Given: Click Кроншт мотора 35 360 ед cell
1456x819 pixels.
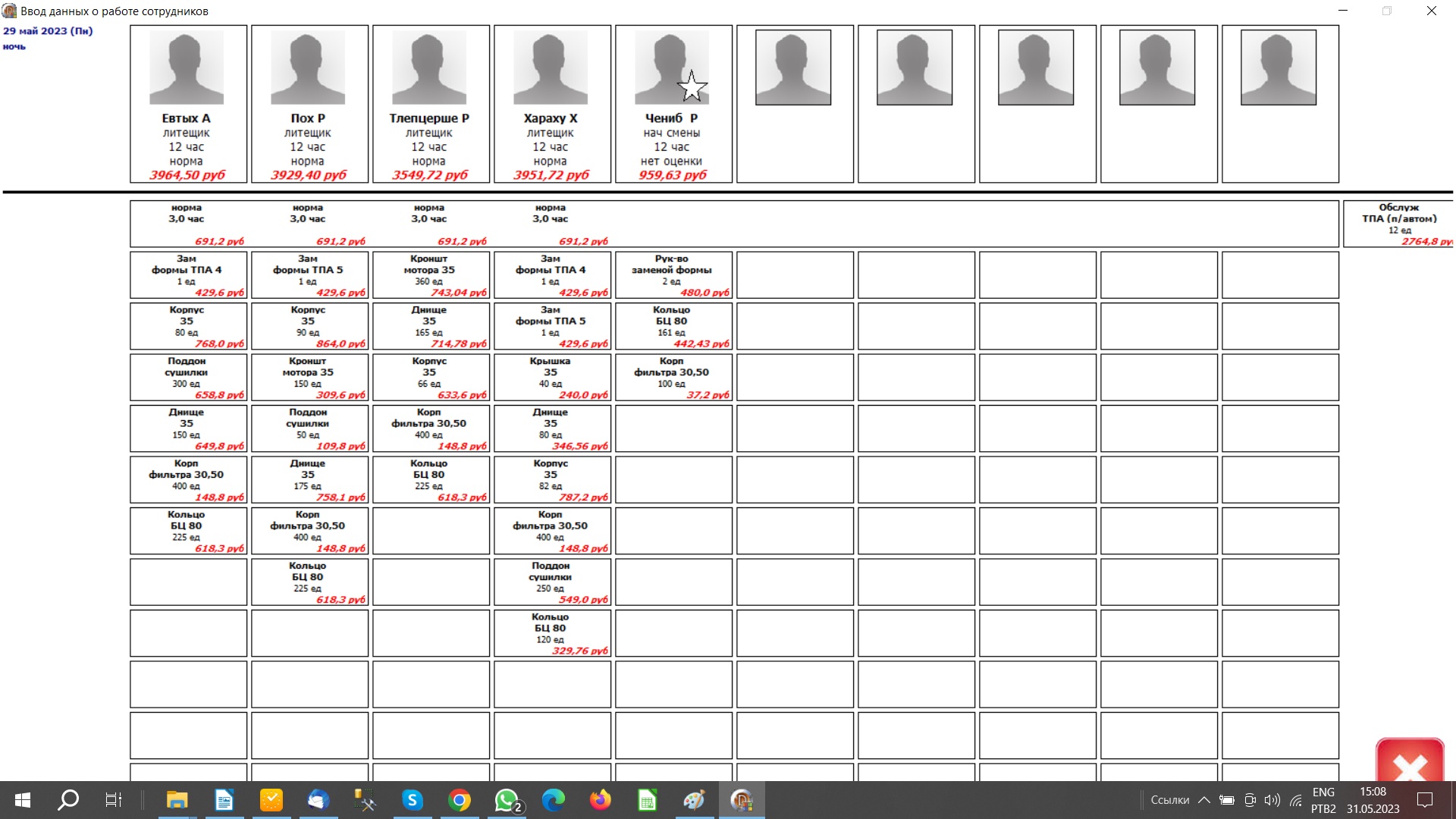Looking at the screenshot, I should point(431,275).
